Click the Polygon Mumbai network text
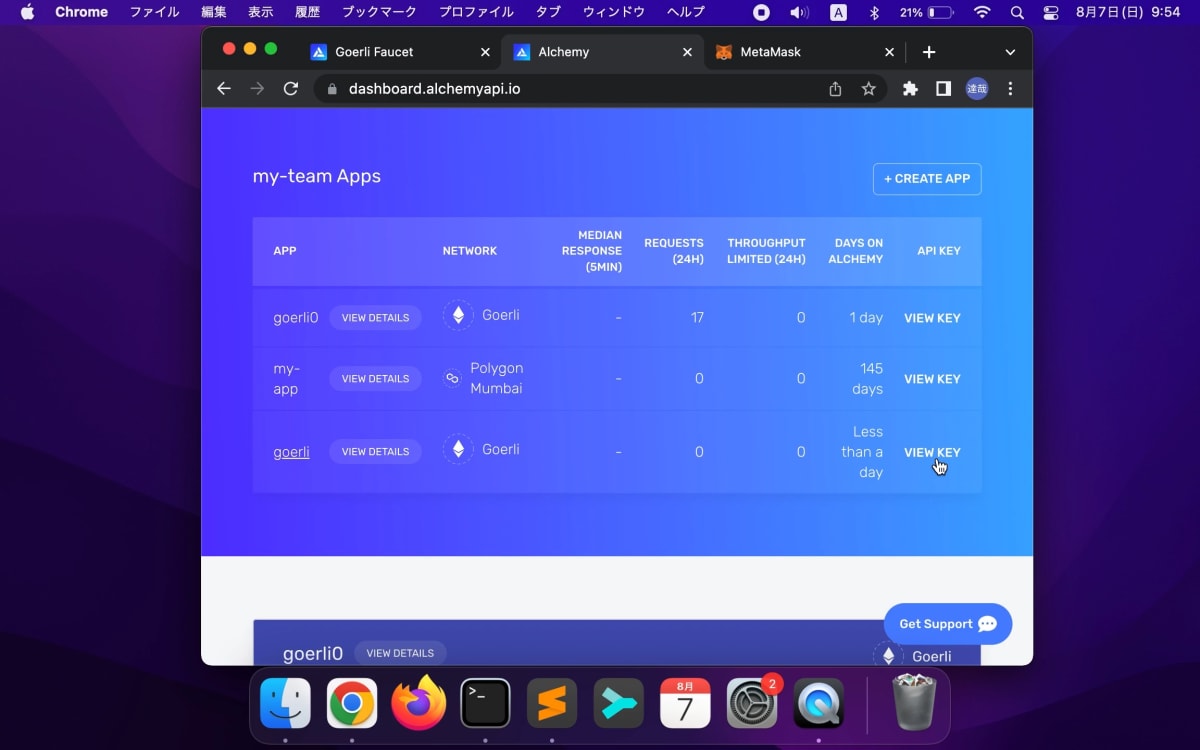Viewport: 1200px width, 750px height. (497, 378)
